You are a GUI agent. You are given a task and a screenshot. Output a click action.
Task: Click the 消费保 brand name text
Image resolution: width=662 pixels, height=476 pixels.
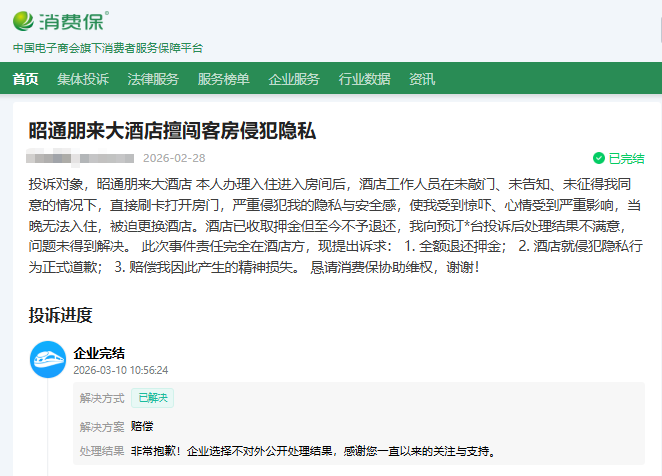71,22
